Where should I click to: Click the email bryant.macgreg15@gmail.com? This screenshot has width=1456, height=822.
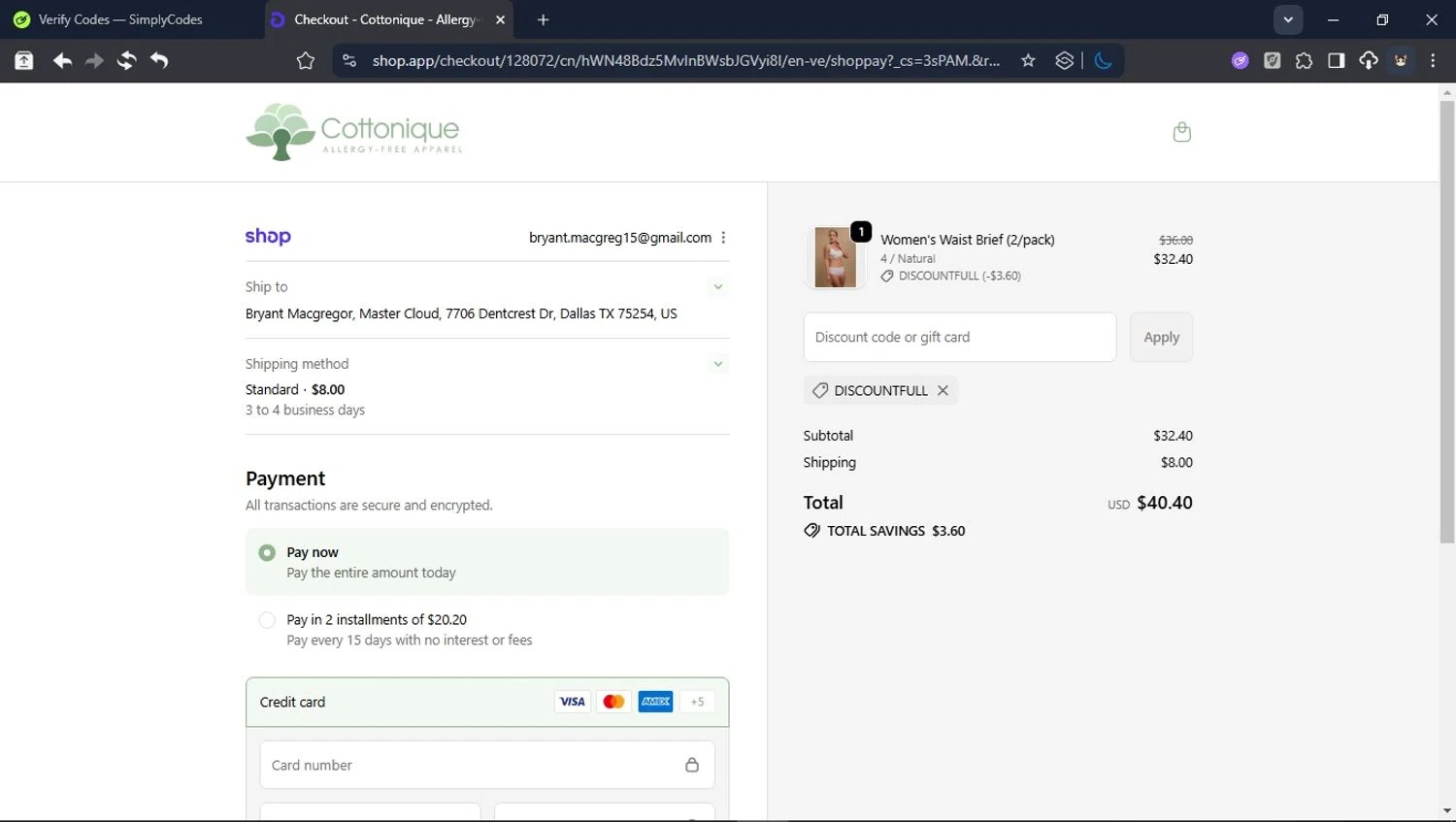coord(620,238)
